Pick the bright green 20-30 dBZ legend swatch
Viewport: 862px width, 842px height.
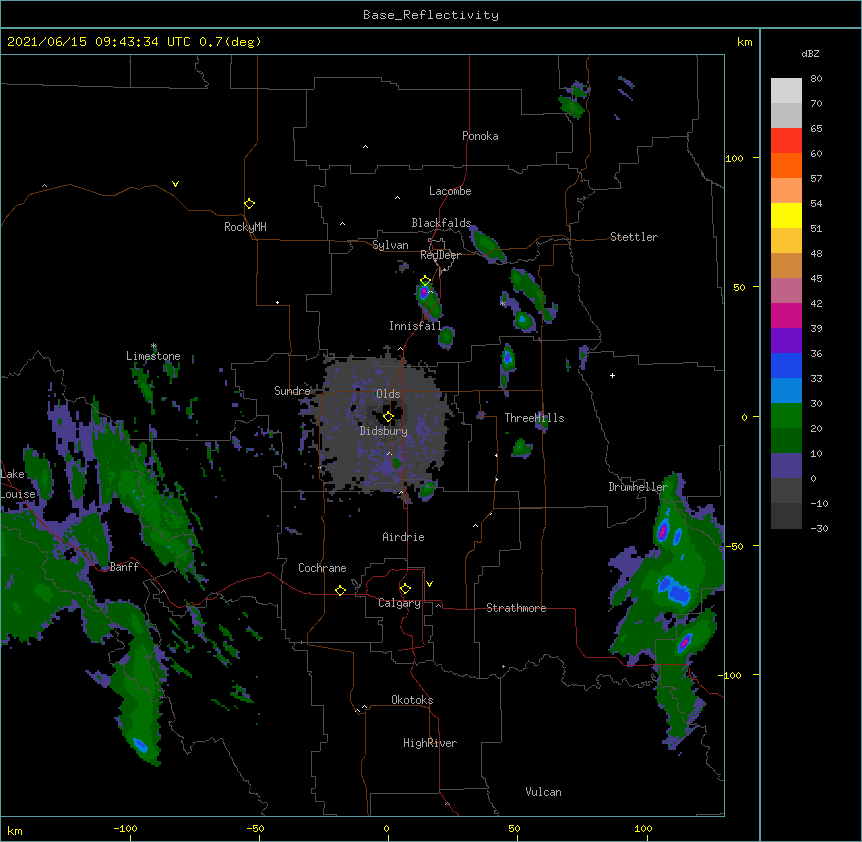[x=786, y=416]
